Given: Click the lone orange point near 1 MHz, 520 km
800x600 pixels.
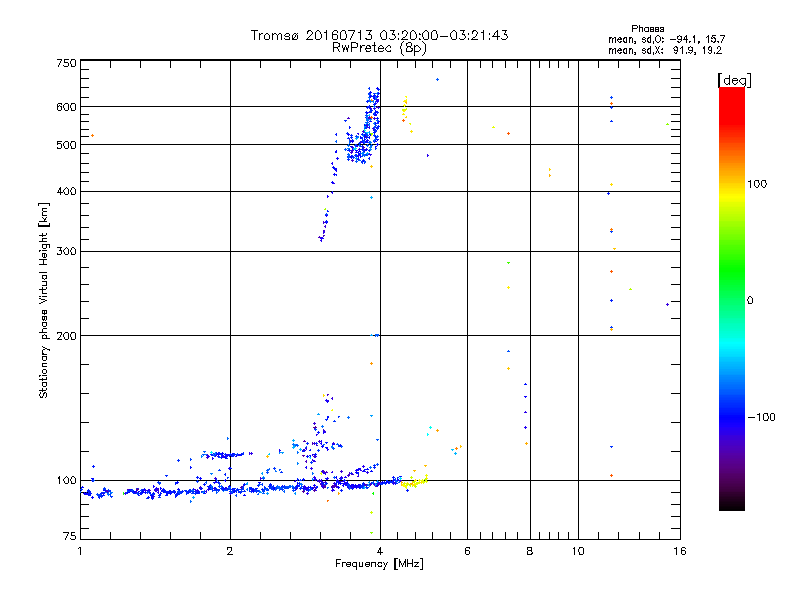Looking at the screenshot, I should point(92,136).
